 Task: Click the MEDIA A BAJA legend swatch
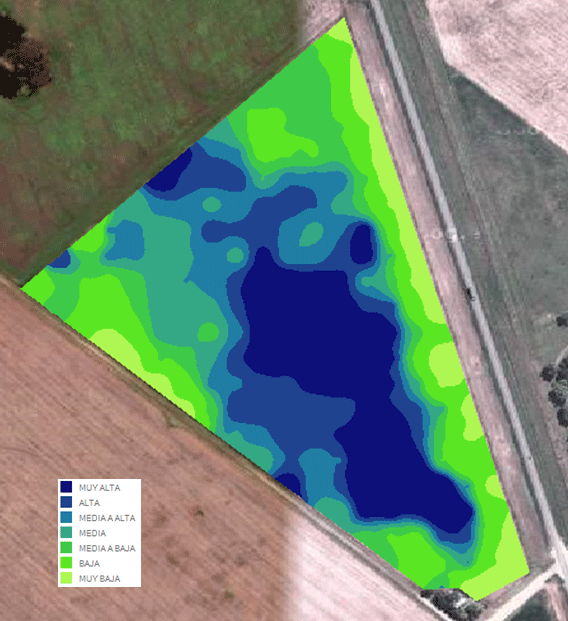[x=66, y=548]
